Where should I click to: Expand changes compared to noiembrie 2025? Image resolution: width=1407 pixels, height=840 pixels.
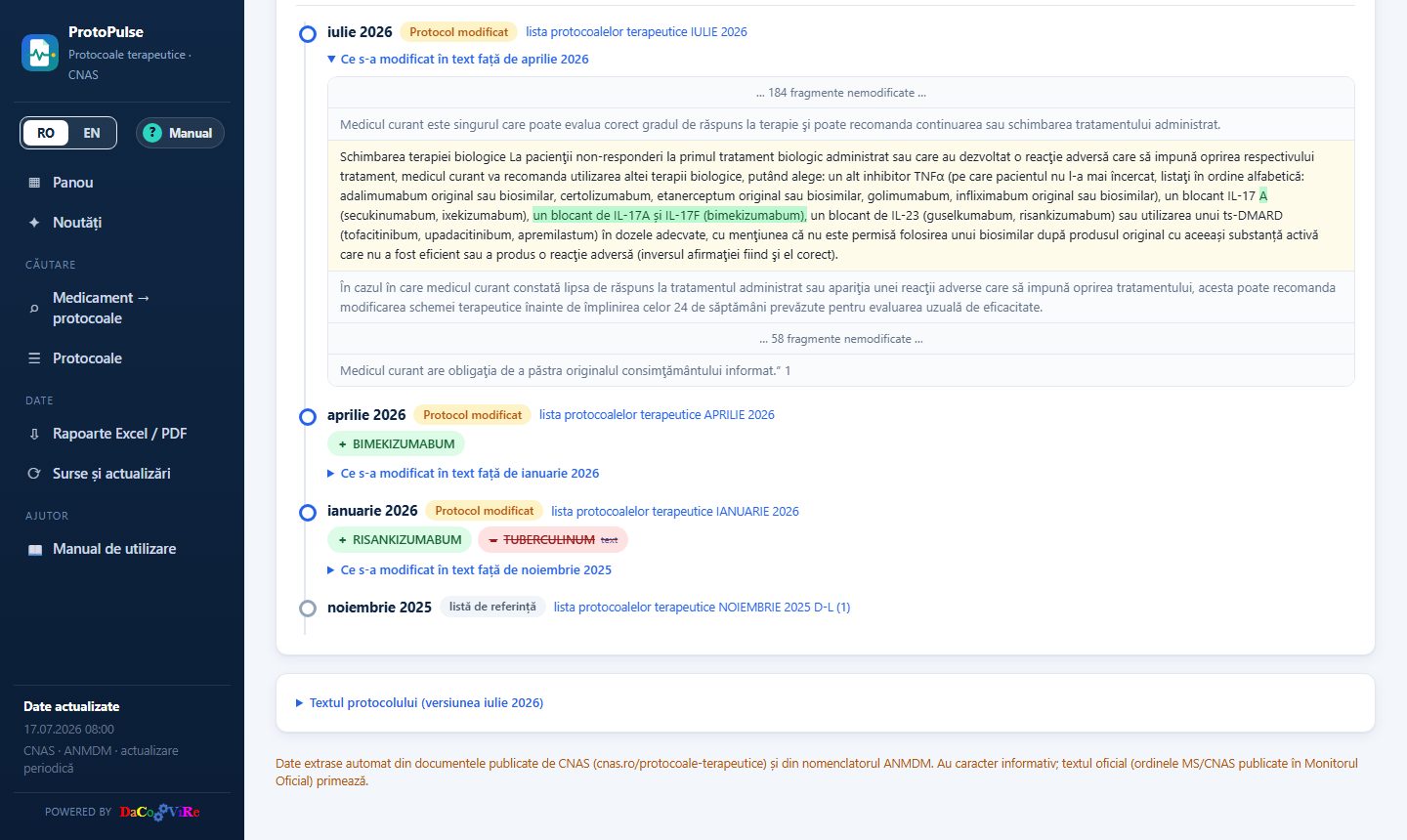470,569
